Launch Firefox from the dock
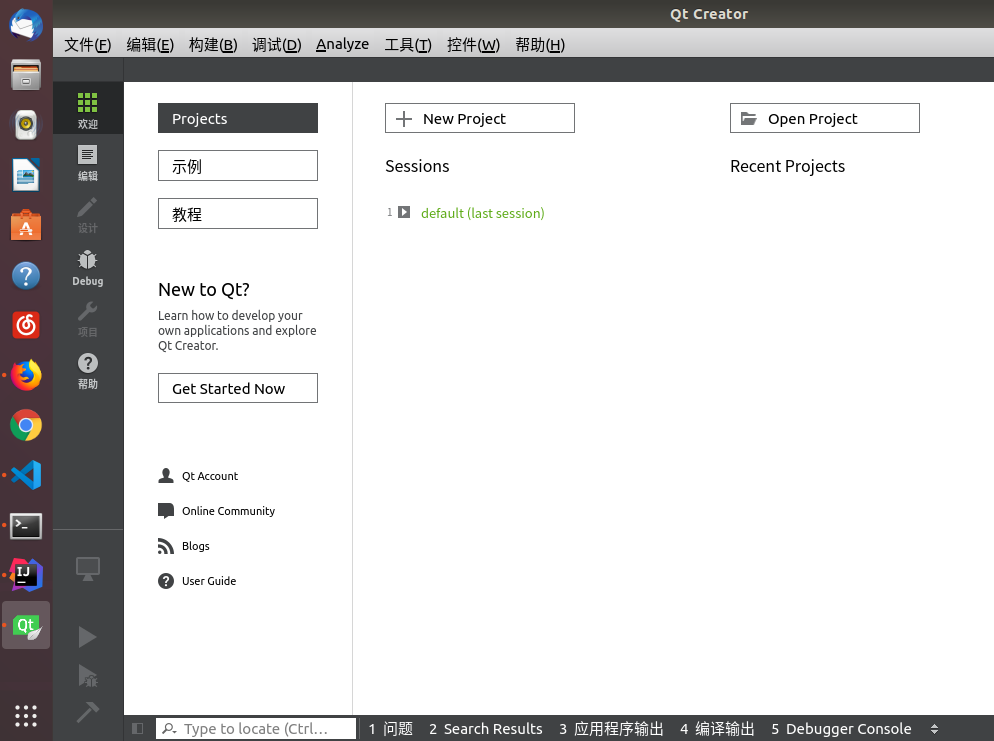Image resolution: width=994 pixels, height=741 pixels. tap(25, 374)
